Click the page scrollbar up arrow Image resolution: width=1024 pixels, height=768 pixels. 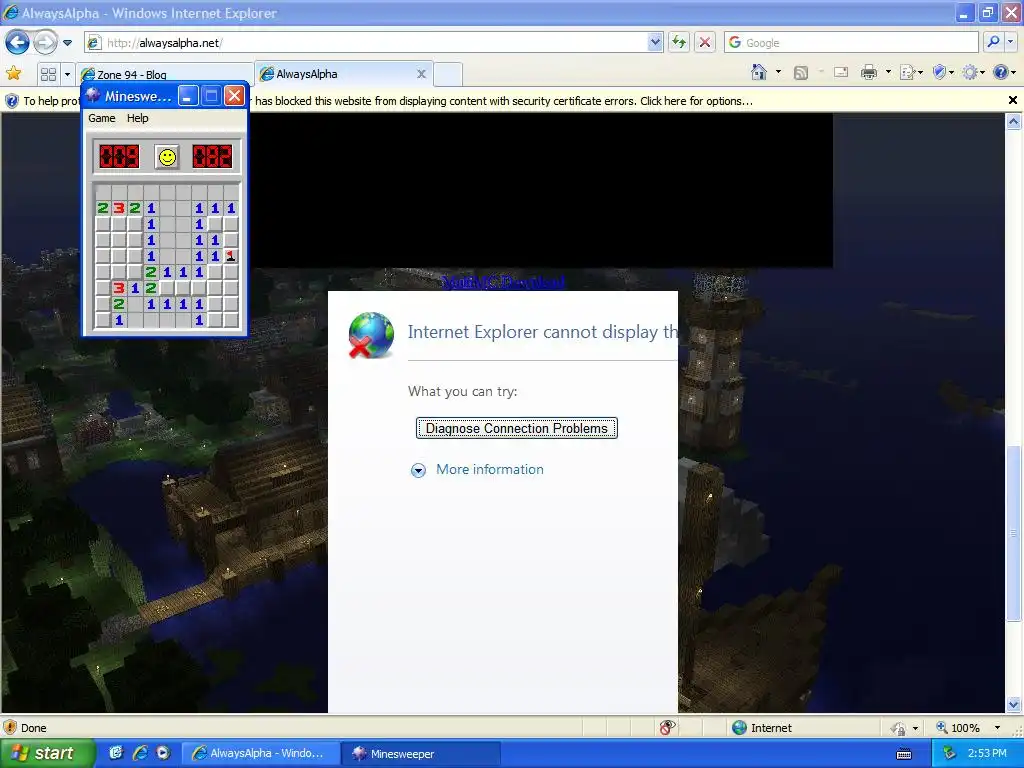click(1014, 121)
